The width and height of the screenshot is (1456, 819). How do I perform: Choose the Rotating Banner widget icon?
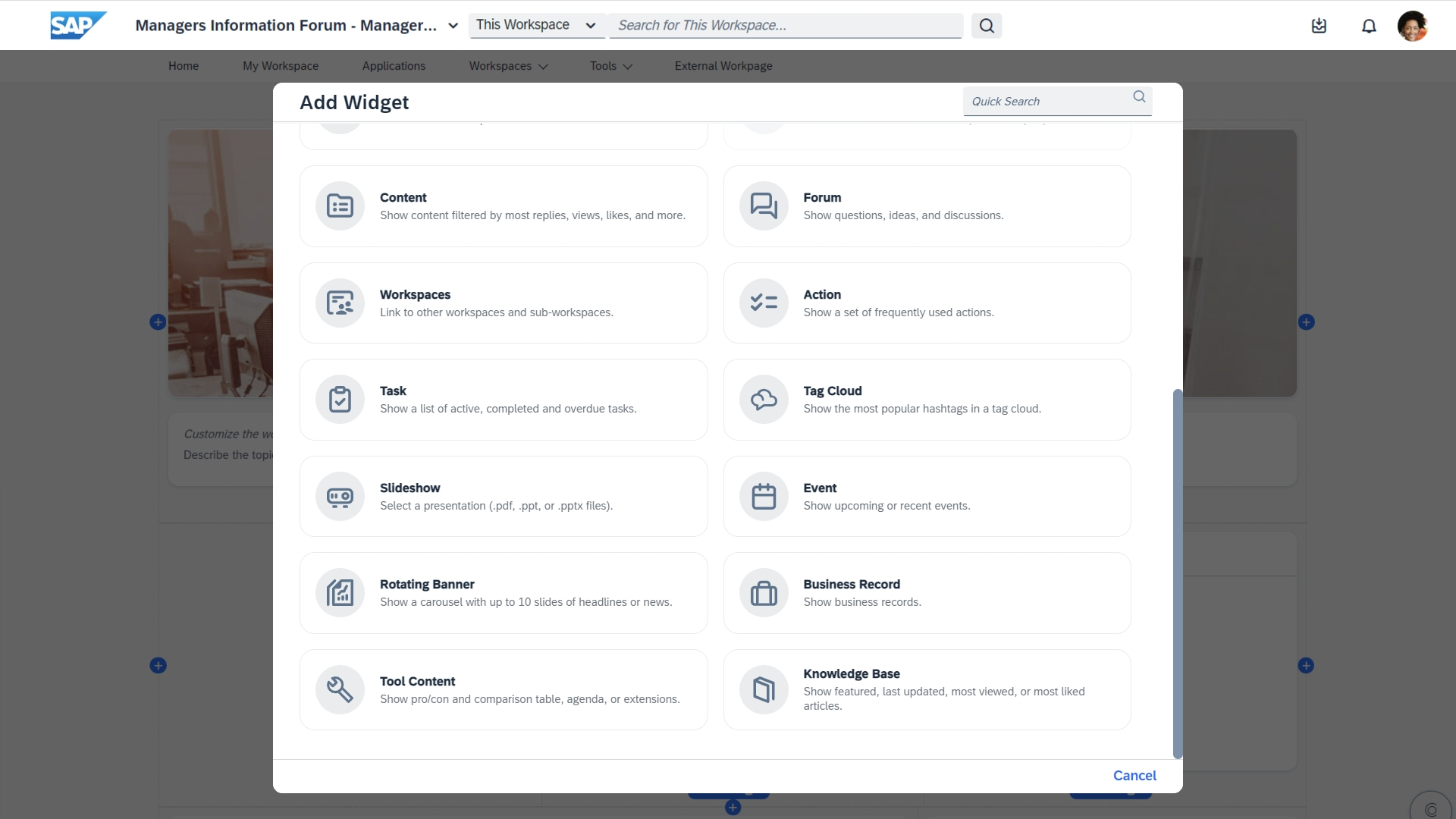[340, 593]
